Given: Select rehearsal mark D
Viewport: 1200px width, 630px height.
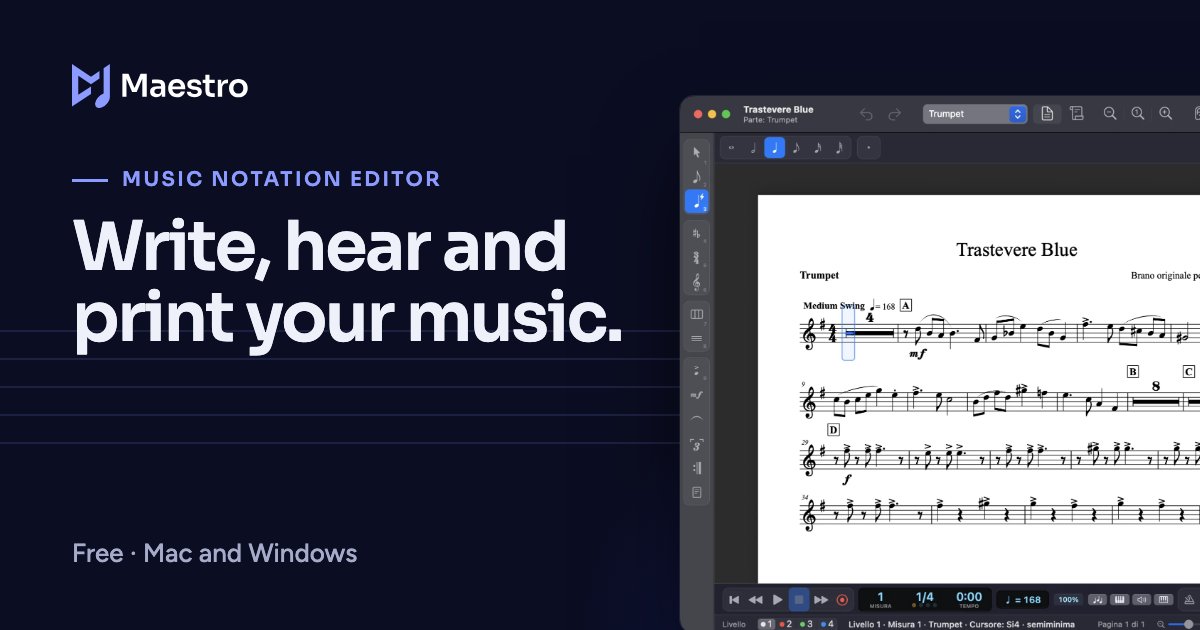Looking at the screenshot, I should pos(833,429).
